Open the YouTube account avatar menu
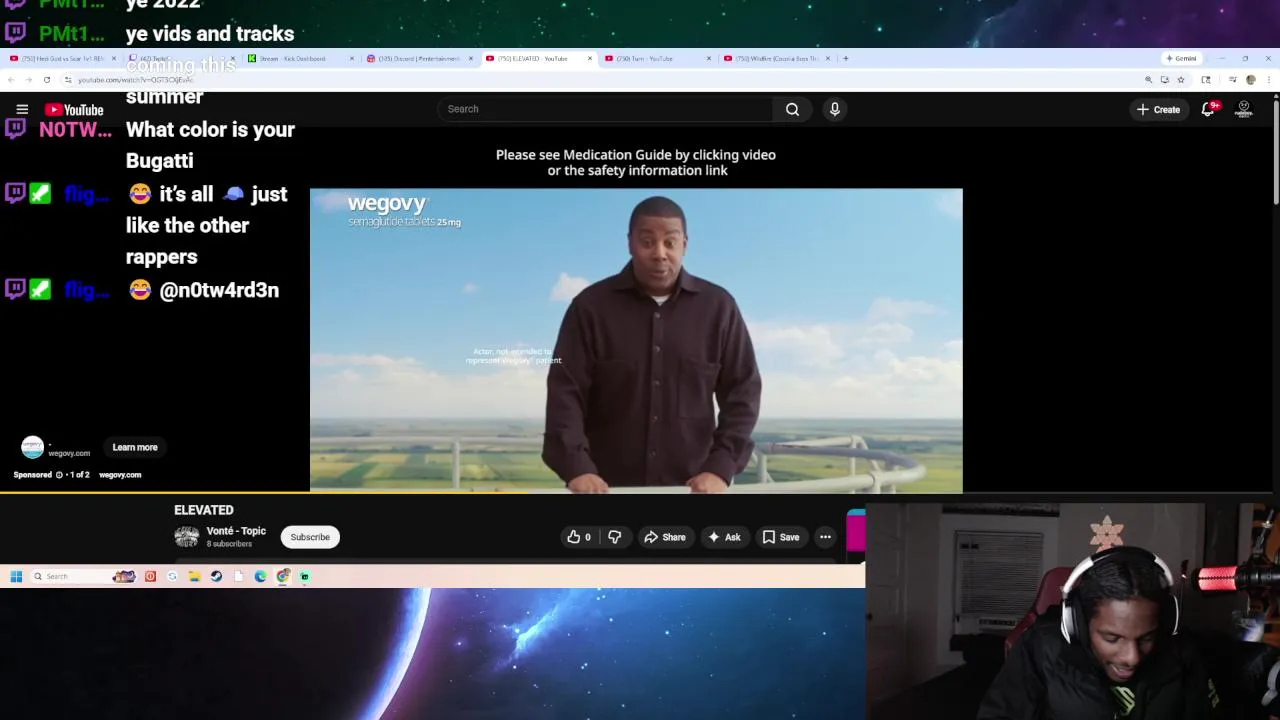The image size is (1280, 720). [1244, 109]
